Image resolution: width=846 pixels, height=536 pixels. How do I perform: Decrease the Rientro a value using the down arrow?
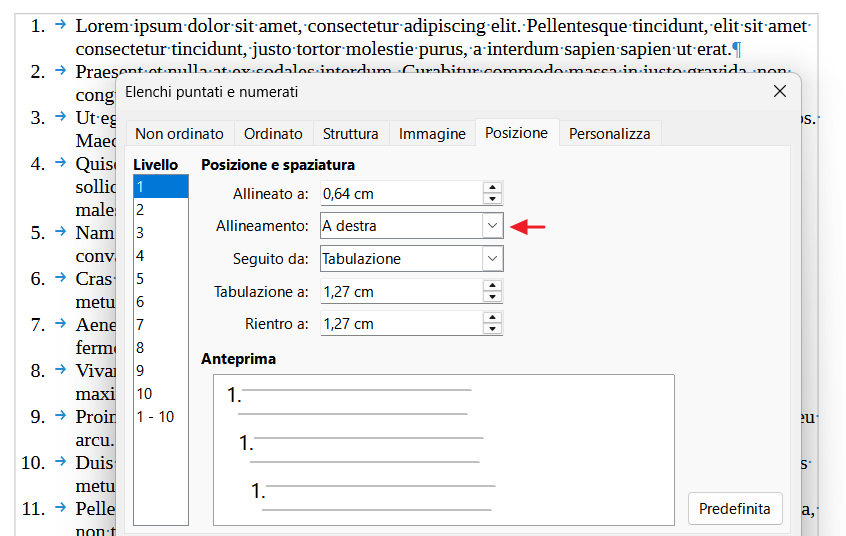coord(492,329)
